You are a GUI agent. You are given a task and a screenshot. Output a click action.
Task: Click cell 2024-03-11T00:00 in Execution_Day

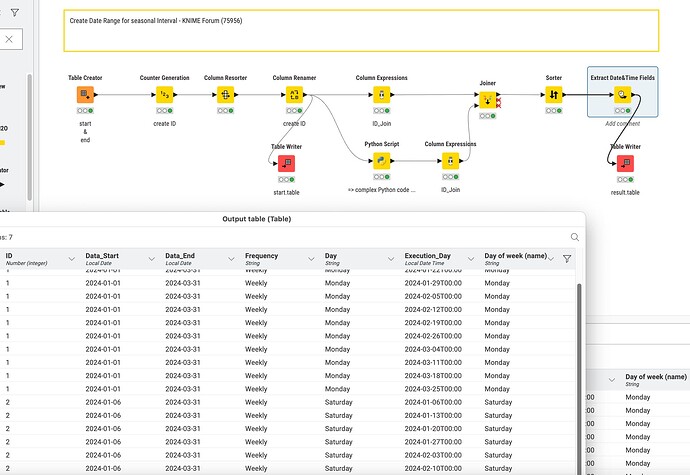tap(433, 362)
